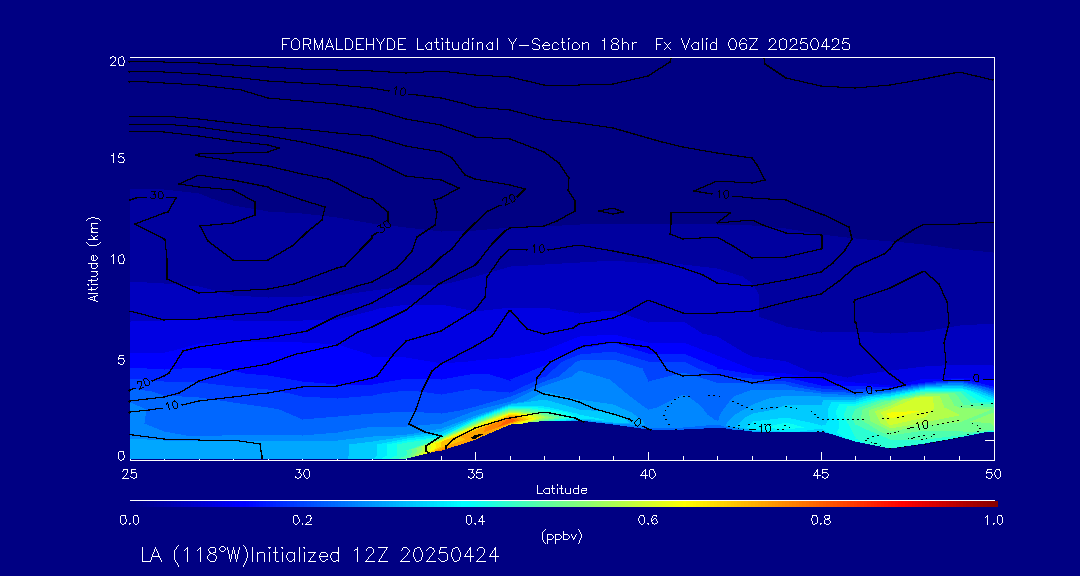The height and width of the screenshot is (576, 1080).
Task: Click the 0.4 colorbar tick label
Action: point(475,520)
